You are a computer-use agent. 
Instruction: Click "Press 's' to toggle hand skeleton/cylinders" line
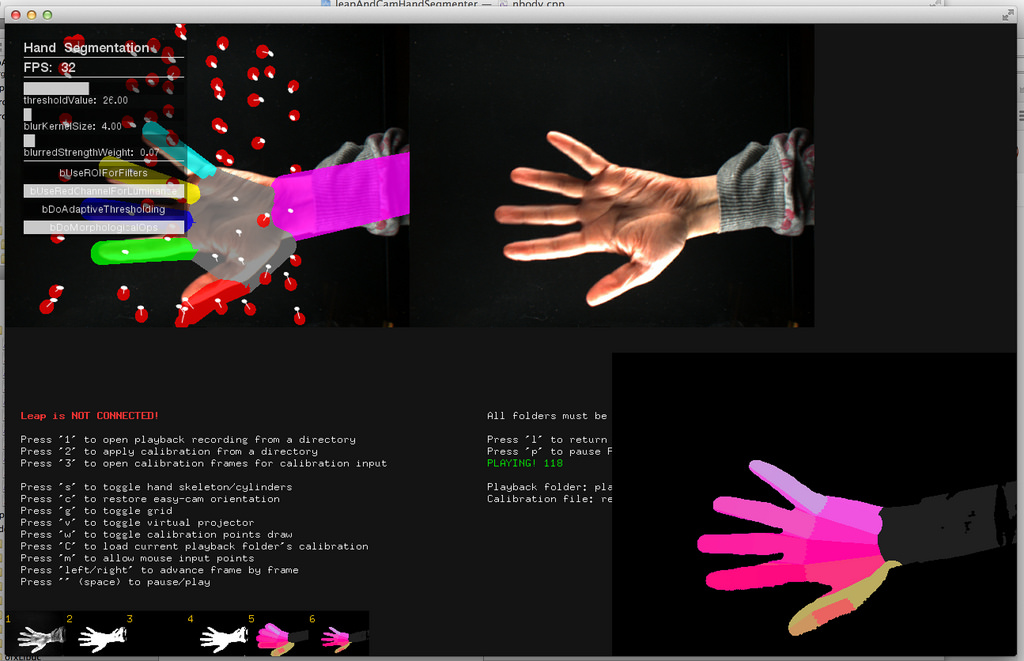pyautogui.click(x=156, y=487)
